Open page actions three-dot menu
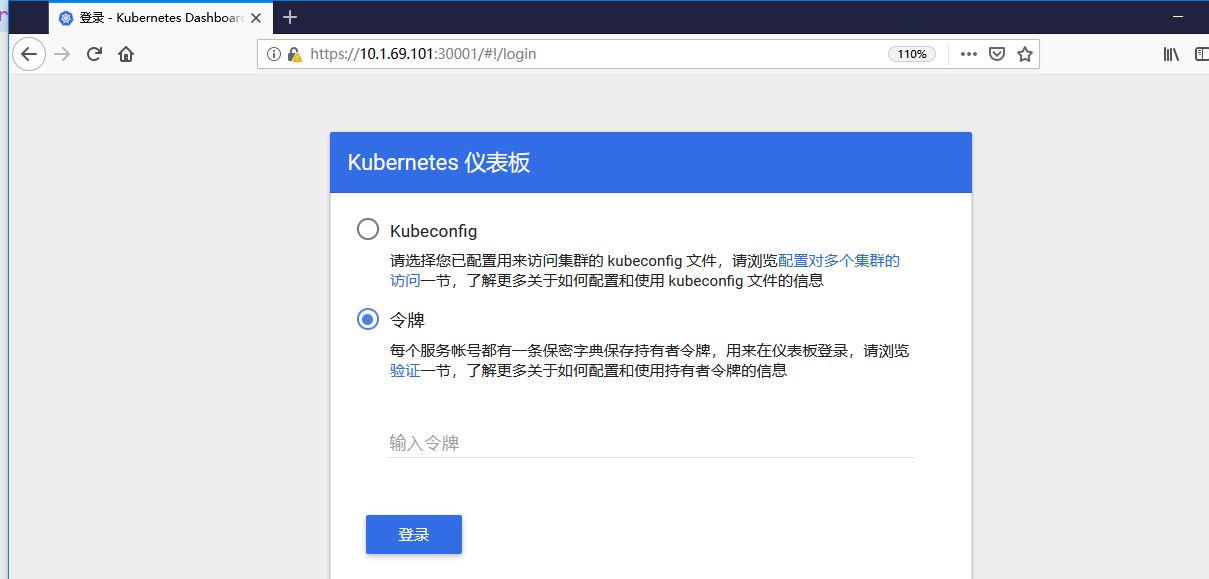The width and height of the screenshot is (1209, 579). point(968,54)
